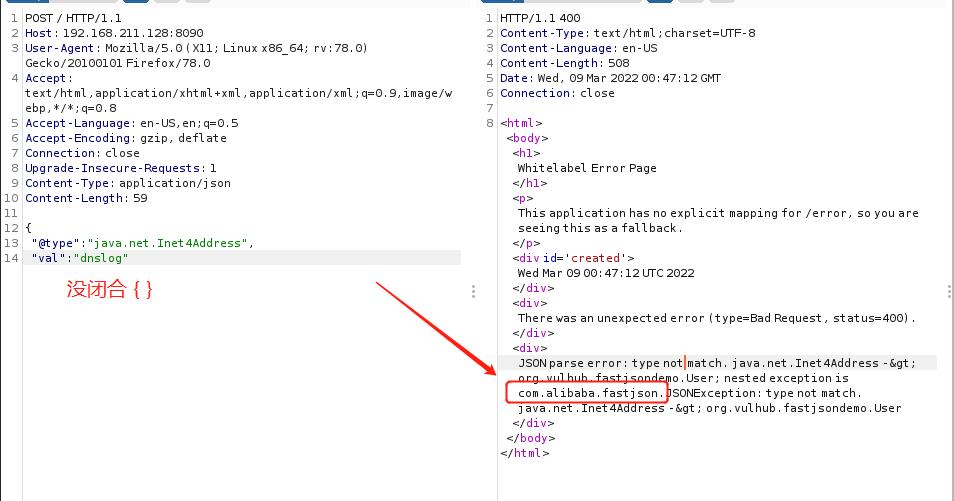Click the '<p>' opening tag
Screen dimensions: 954x501
(523, 198)
